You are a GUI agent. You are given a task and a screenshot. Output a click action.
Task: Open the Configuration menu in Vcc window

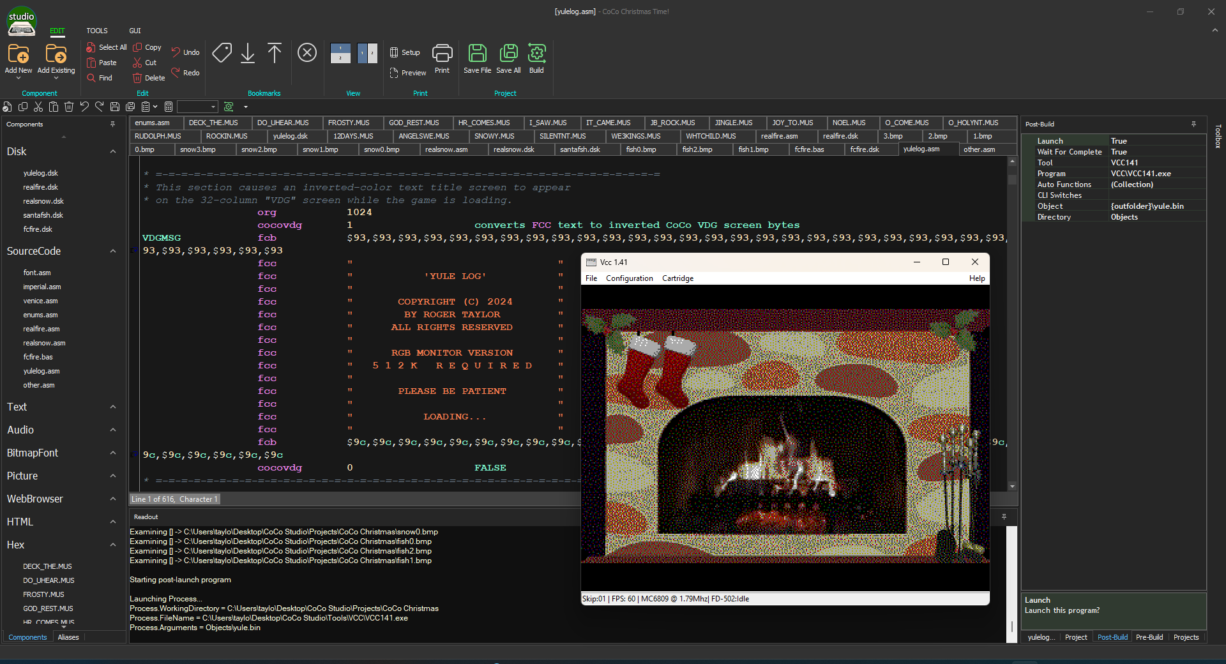pos(629,278)
